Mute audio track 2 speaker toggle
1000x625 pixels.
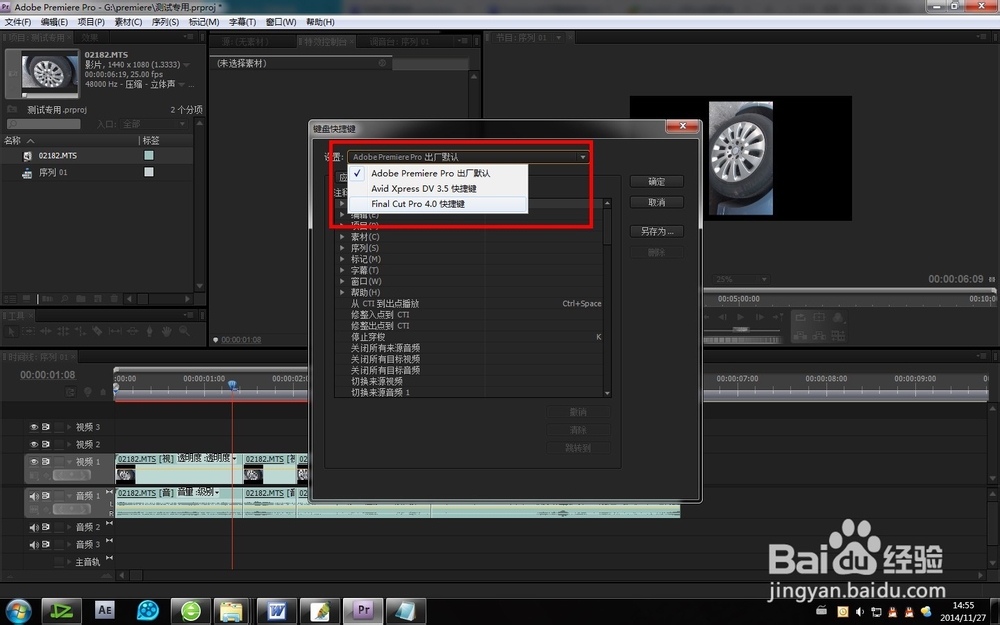pyautogui.click(x=34, y=527)
